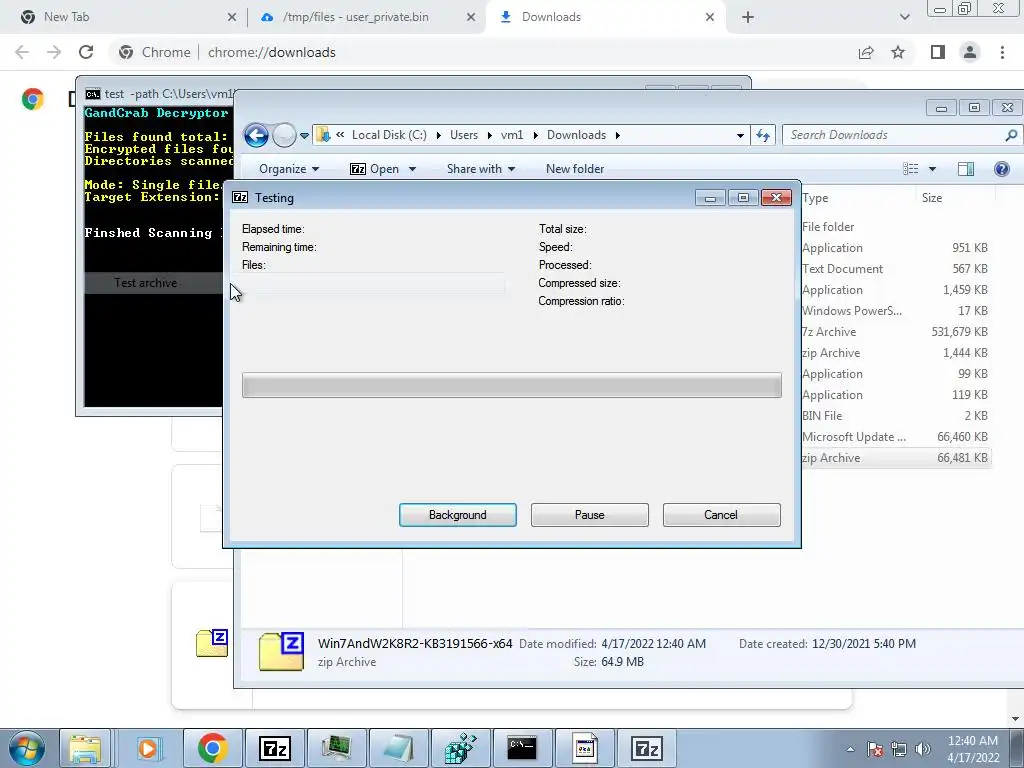Click Users breadcrumb in address bar

tap(464, 135)
